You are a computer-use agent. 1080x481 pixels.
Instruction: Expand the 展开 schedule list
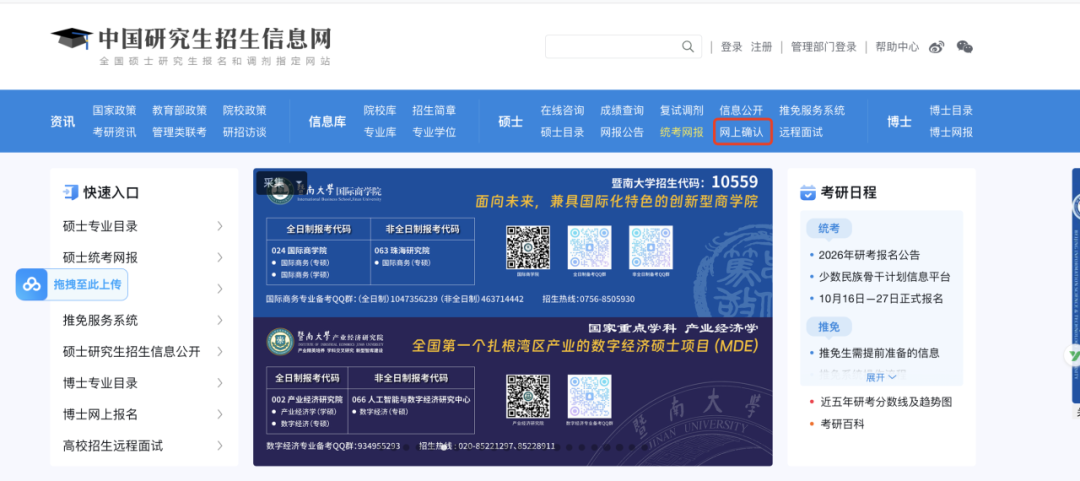coord(880,377)
